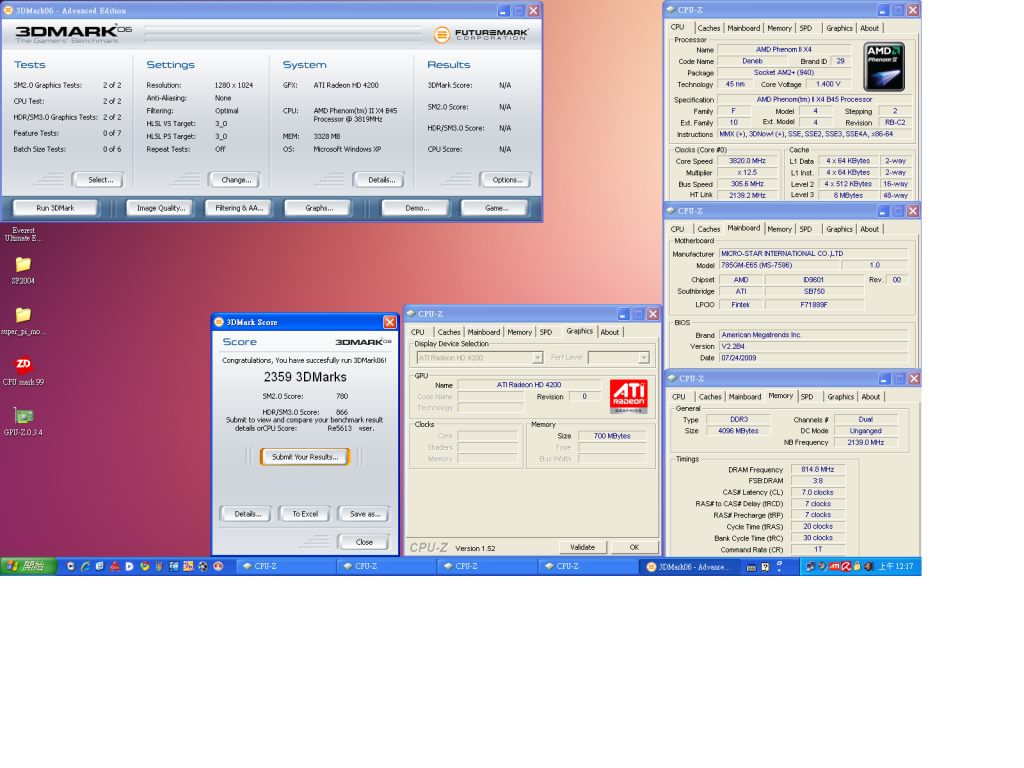Open the Windows Start button
Screen dimensions: 1024x768
pos(29,566)
